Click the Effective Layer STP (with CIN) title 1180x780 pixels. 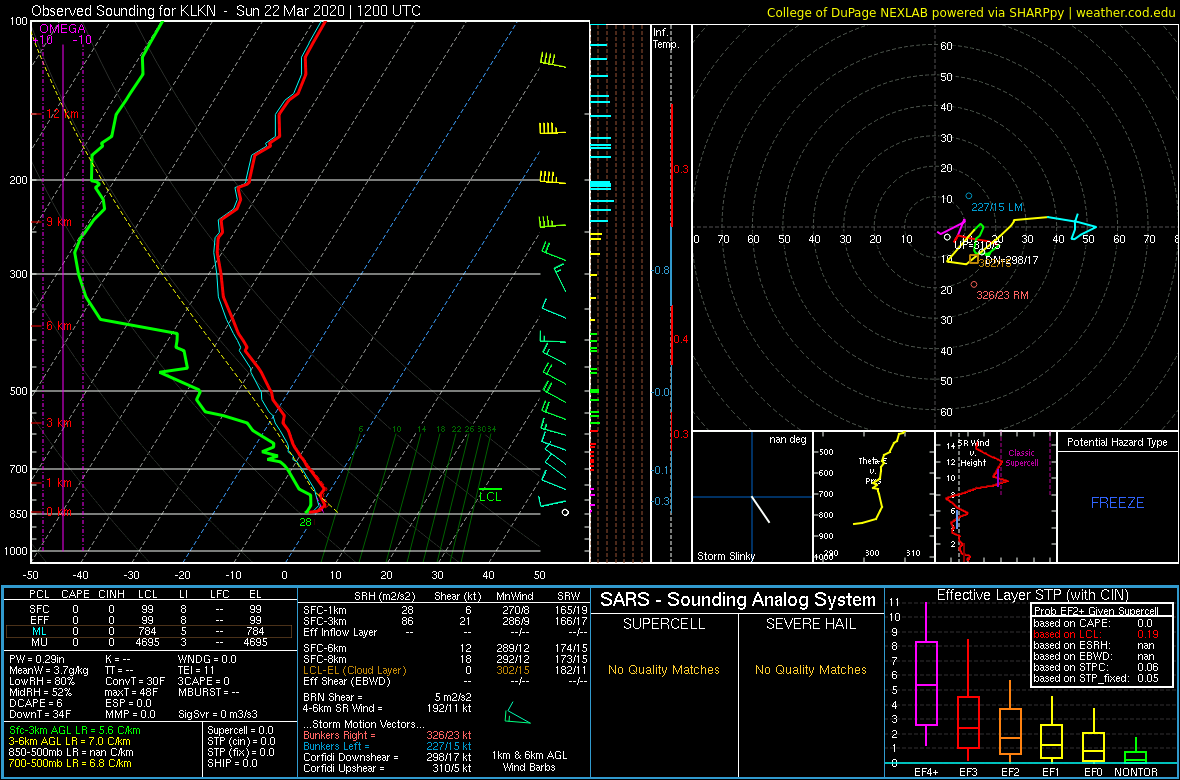click(1032, 596)
